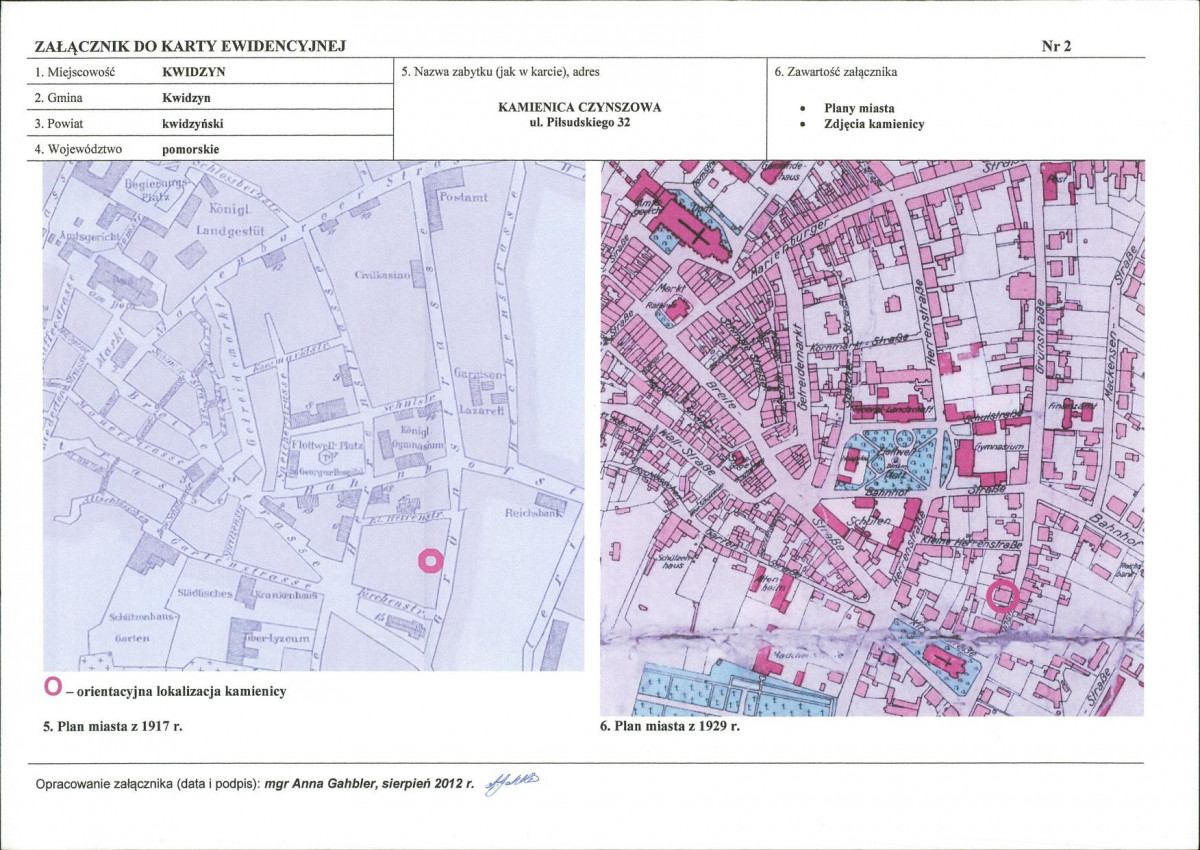Screen dimensions: 1200x850
Task: Click the KAMIENICA CZYNSZOWA title text
Action: click(579, 107)
